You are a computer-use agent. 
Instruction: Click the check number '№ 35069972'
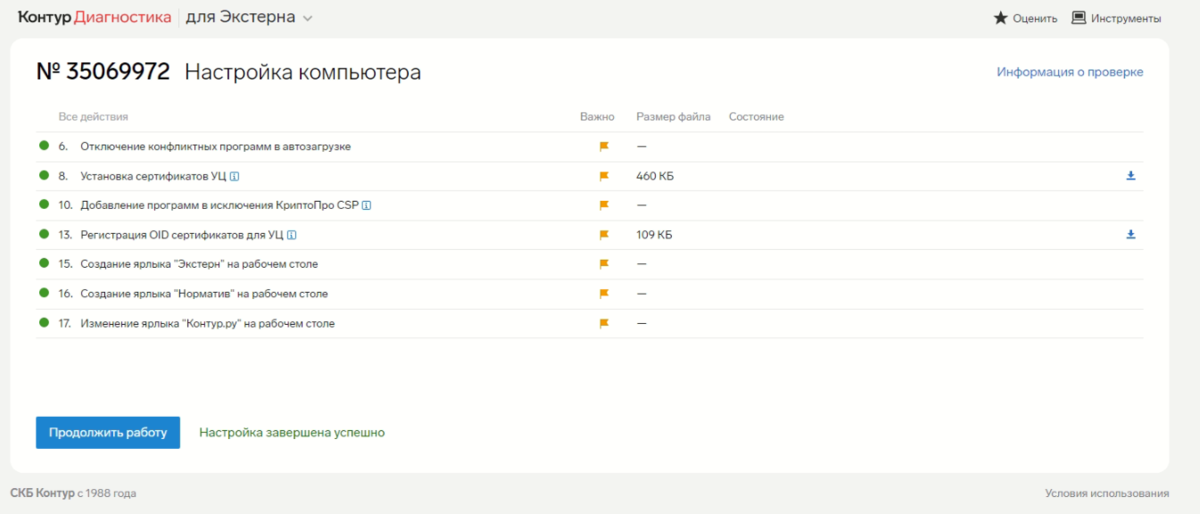pyautogui.click(x=103, y=72)
